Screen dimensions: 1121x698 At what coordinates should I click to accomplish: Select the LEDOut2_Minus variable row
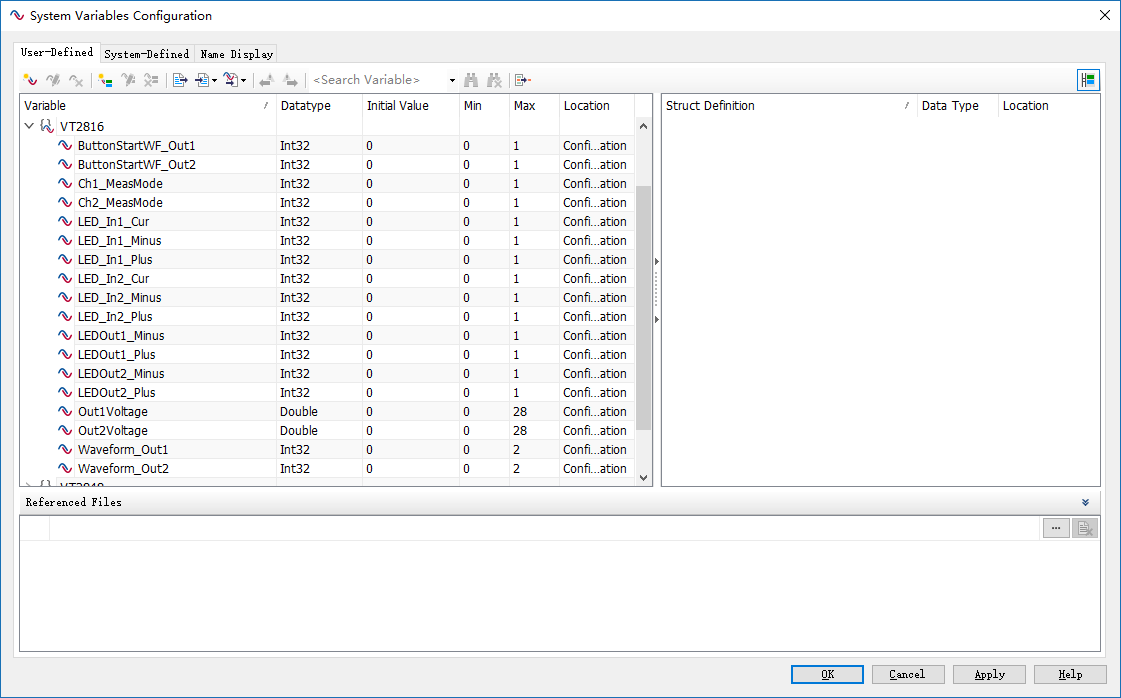[x=327, y=373]
